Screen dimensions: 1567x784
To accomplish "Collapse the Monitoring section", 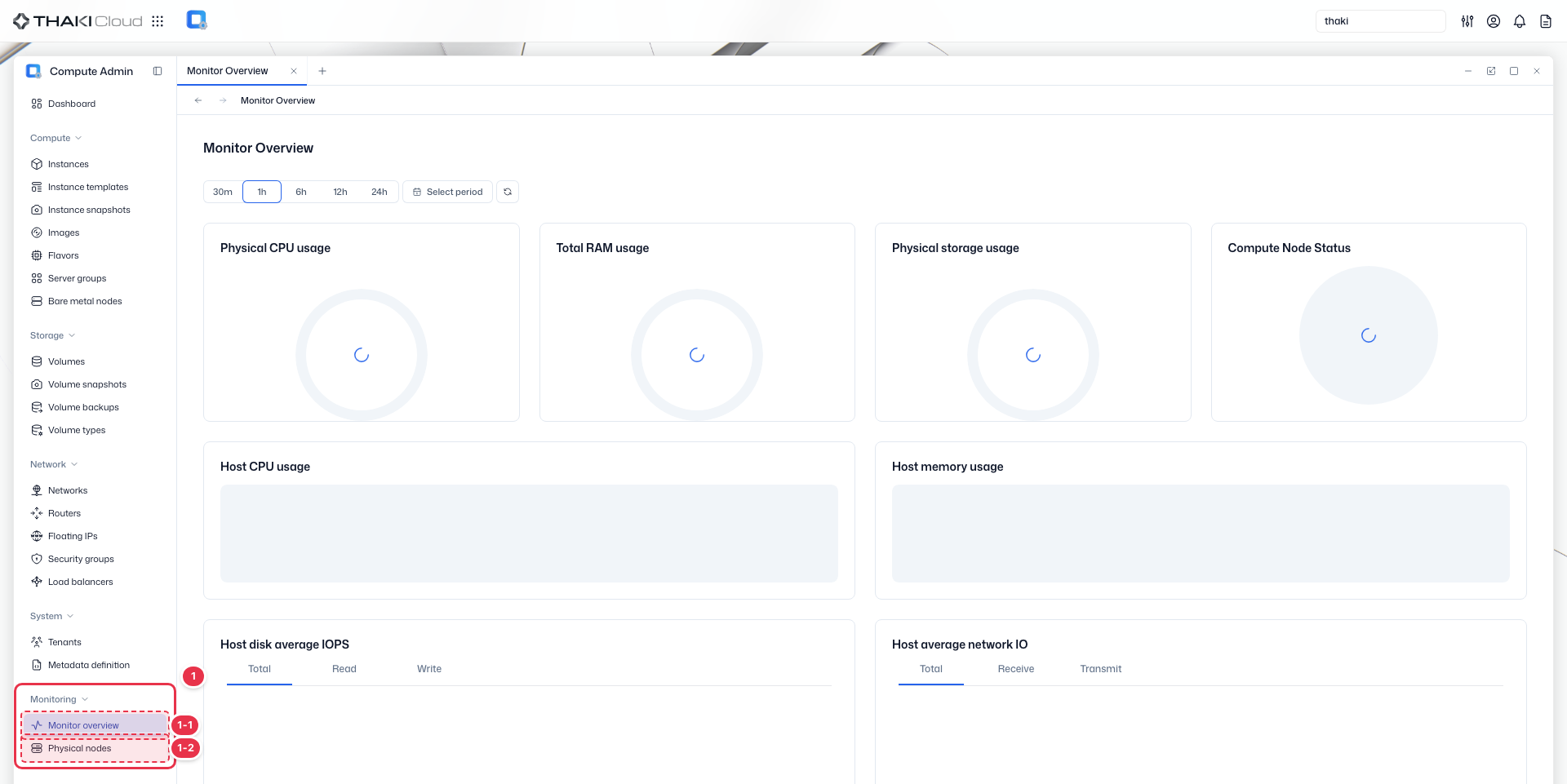I will point(59,699).
